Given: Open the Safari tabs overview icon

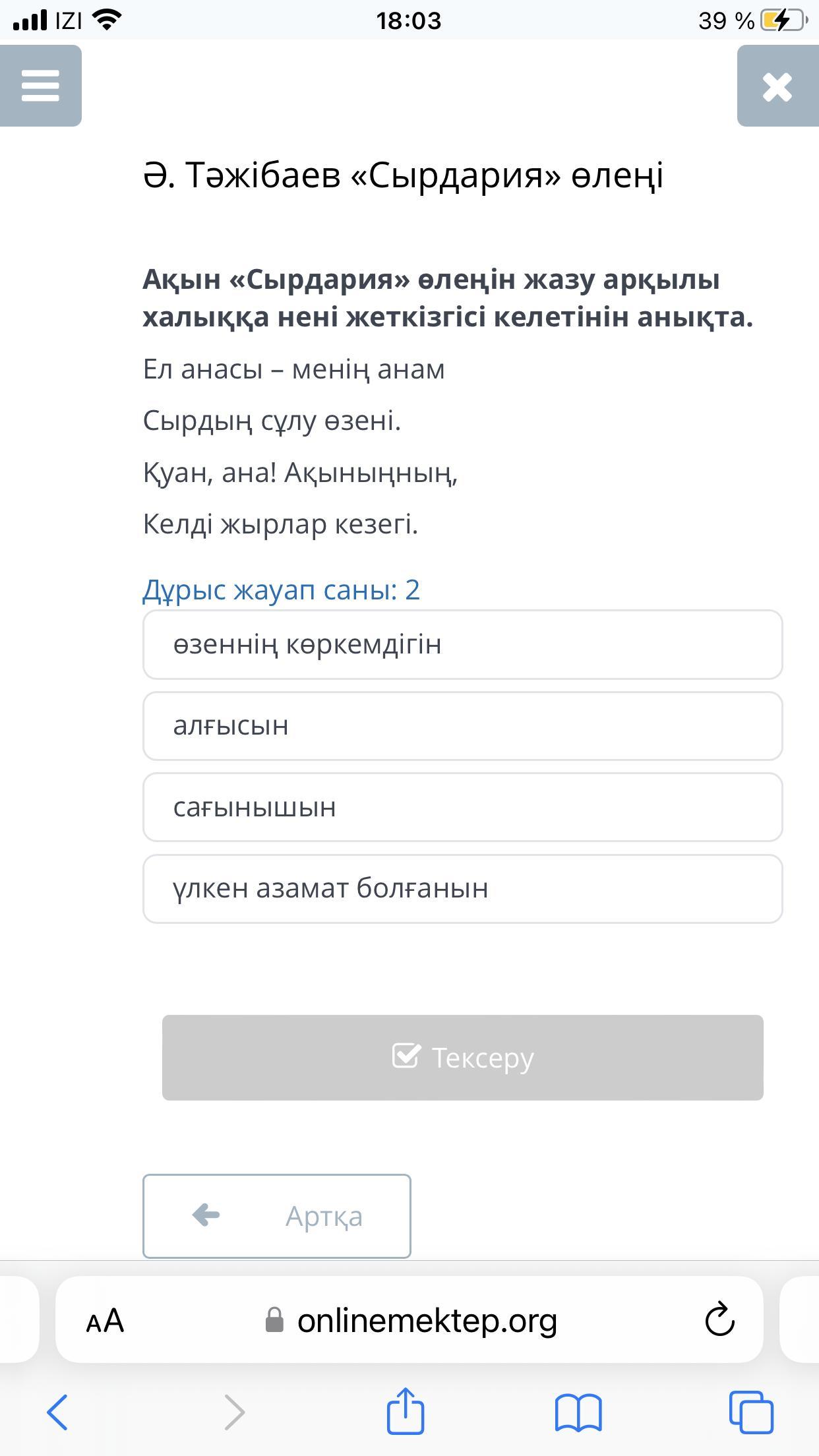Looking at the screenshot, I should click(751, 1412).
